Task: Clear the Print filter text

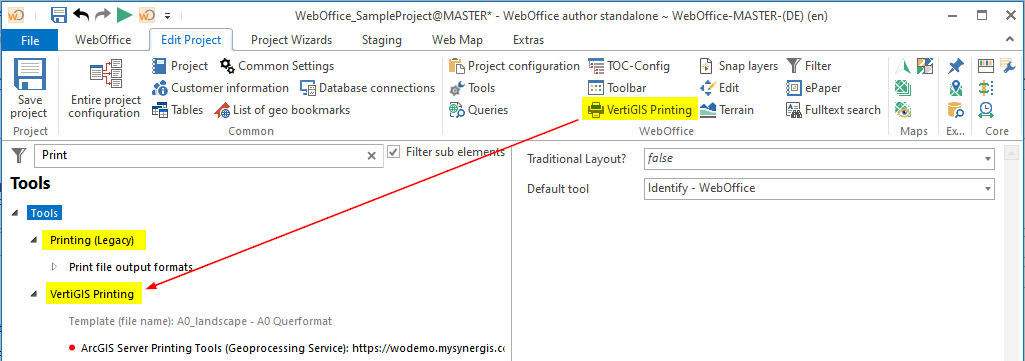Action: tap(371, 156)
